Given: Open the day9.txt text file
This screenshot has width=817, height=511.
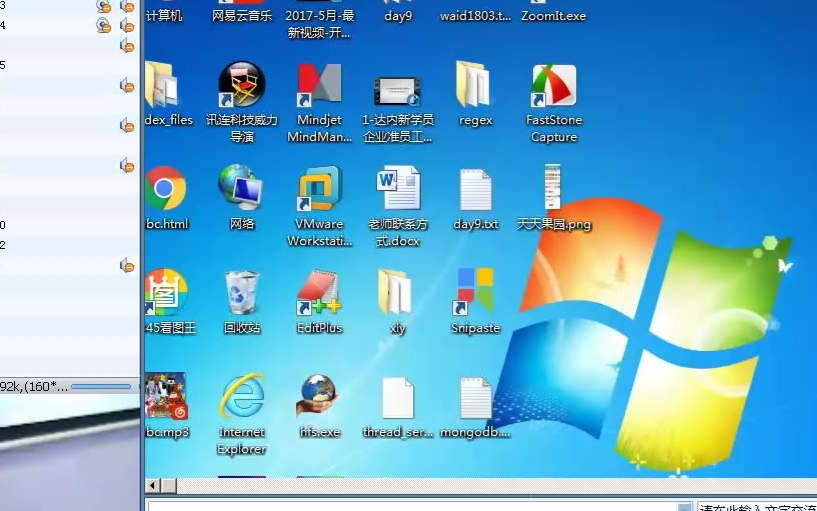Looking at the screenshot, I should pos(476,189).
